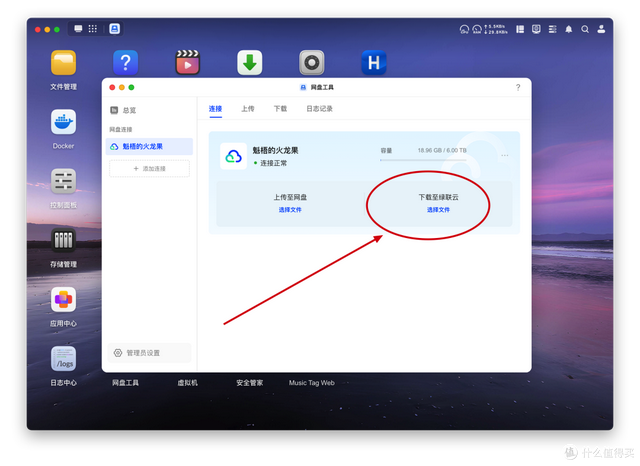Open the blue question-mark help app icon
This screenshot has height=466, width=640.
tap(125, 63)
